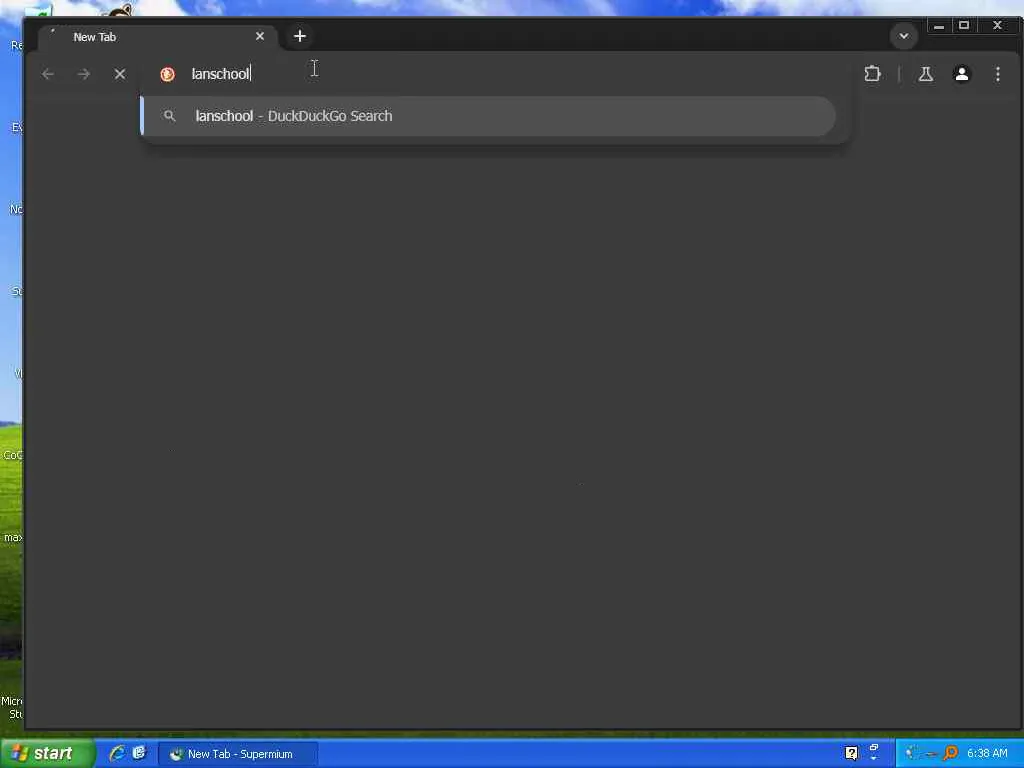Image resolution: width=1024 pixels, height=768 pixels.
Task: Click the orange magnifier tray icon
Action: [951, 753]
